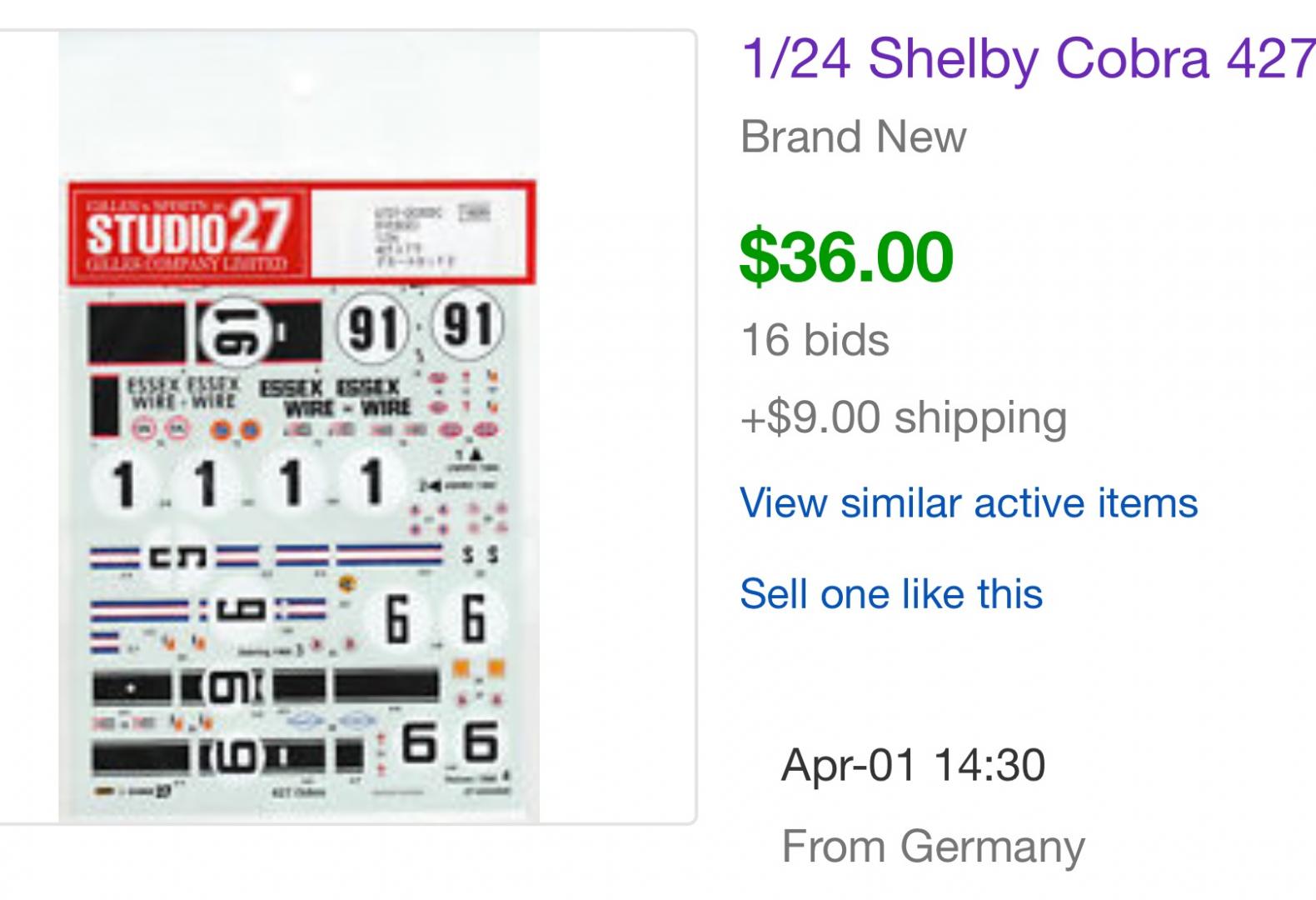Follow the Sell one like this link
The height and width of the screenshot is (900, 1316).
pyautogui.click(x=890, y=594)
